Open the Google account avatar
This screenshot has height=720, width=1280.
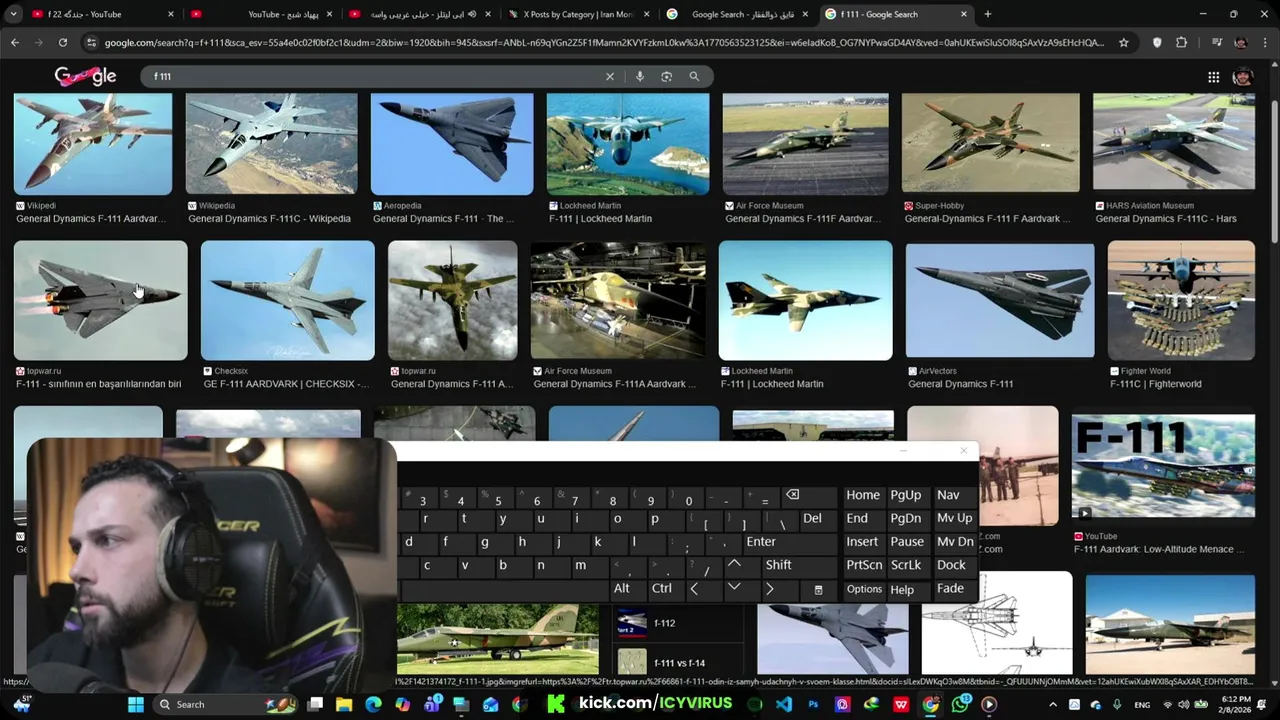pos(1243,77)
